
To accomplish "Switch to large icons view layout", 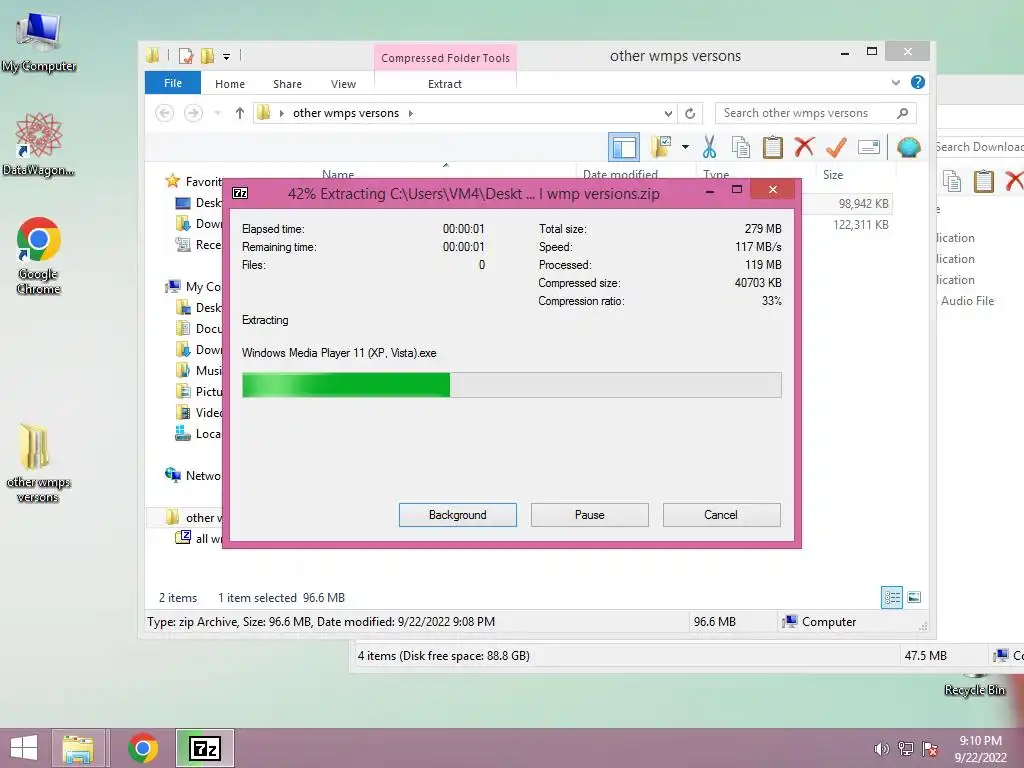I will click(x=914, y=597).
